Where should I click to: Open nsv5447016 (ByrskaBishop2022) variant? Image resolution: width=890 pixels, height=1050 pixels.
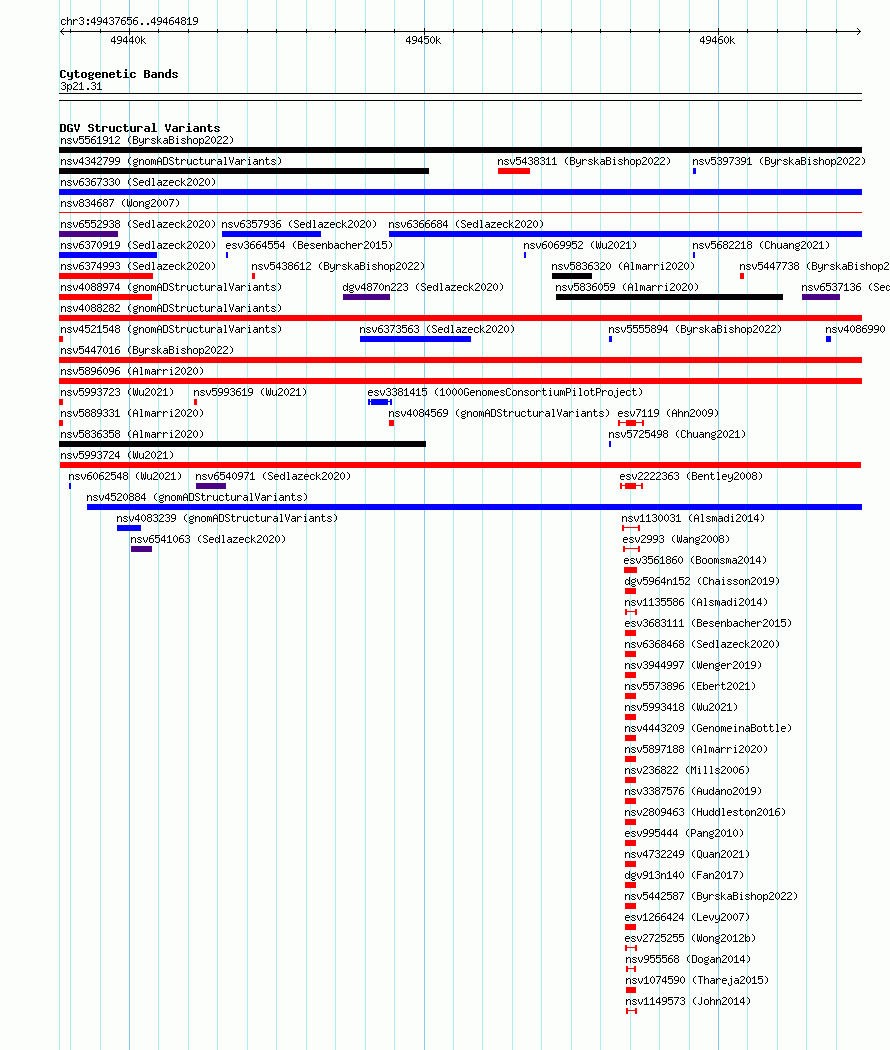[x=147, y=350]
